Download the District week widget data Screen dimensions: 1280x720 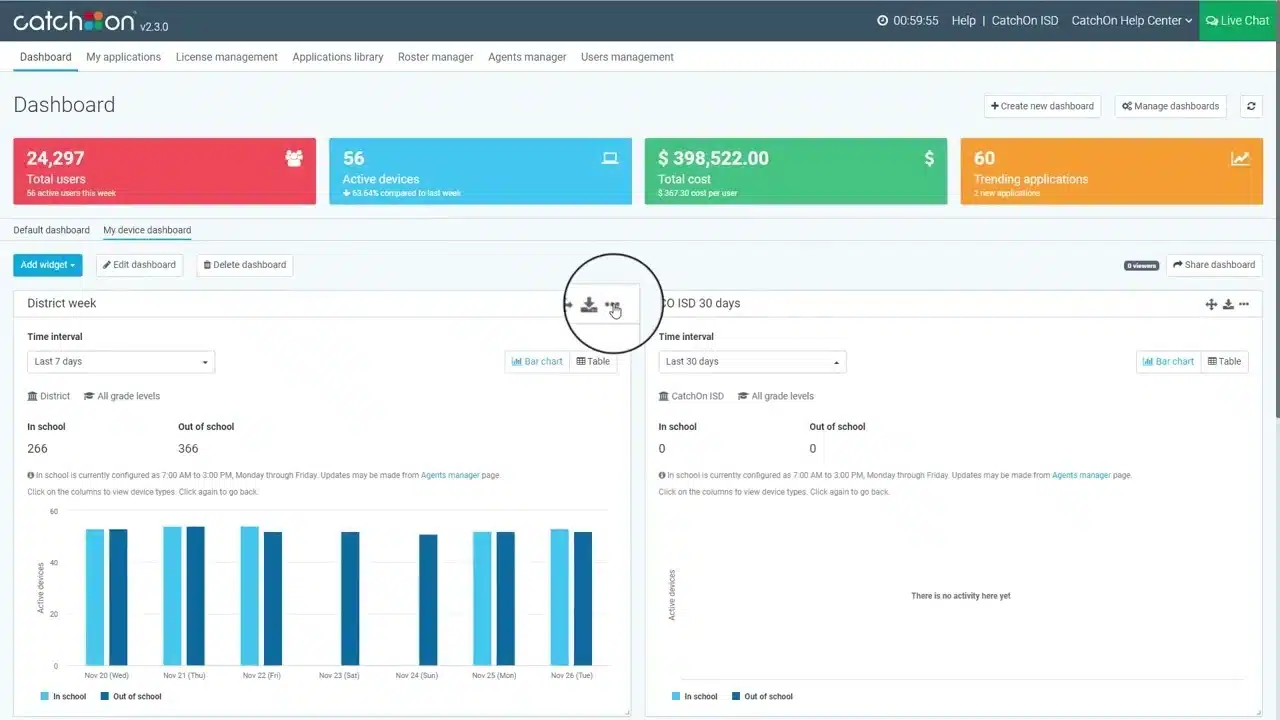point(589,305)
